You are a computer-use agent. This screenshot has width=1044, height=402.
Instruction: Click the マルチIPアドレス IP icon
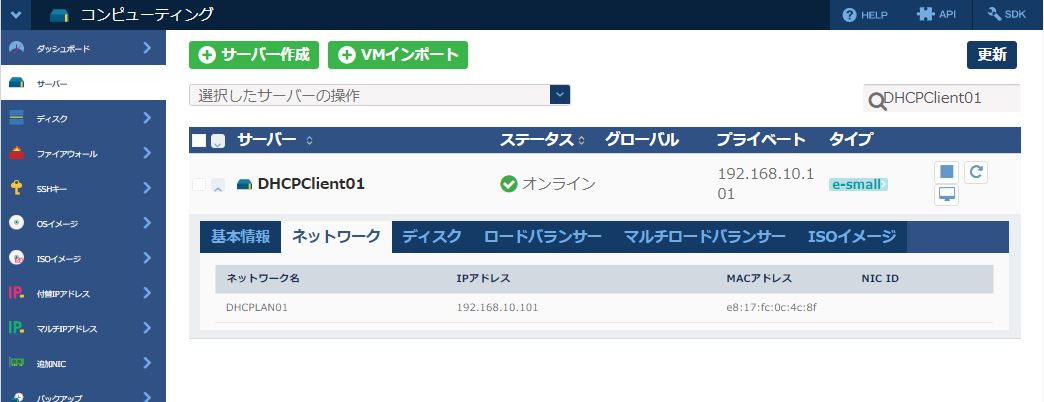click(17, 328)
